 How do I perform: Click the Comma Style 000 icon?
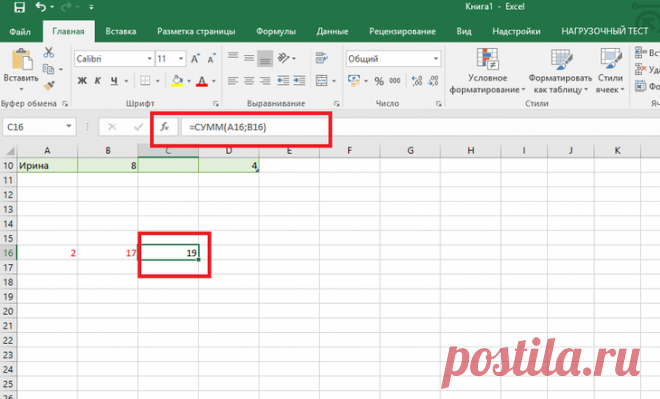(x=395, y=81)
